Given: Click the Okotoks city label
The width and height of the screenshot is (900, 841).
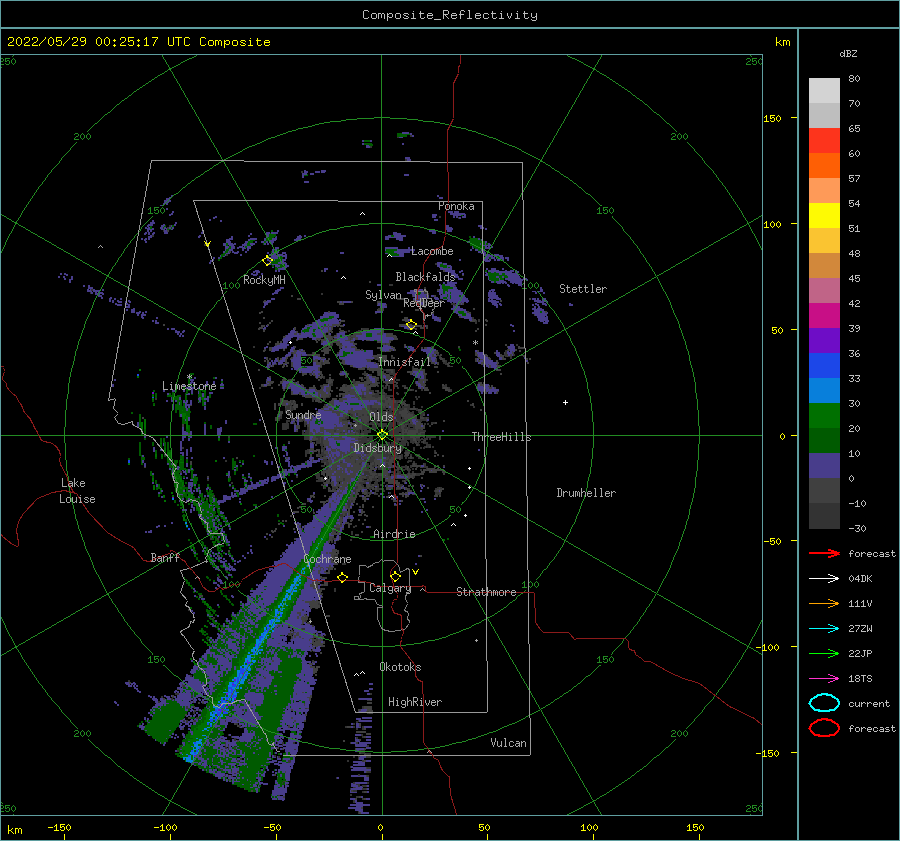Looking at the screenshot, I should click(x=400, y=667).
